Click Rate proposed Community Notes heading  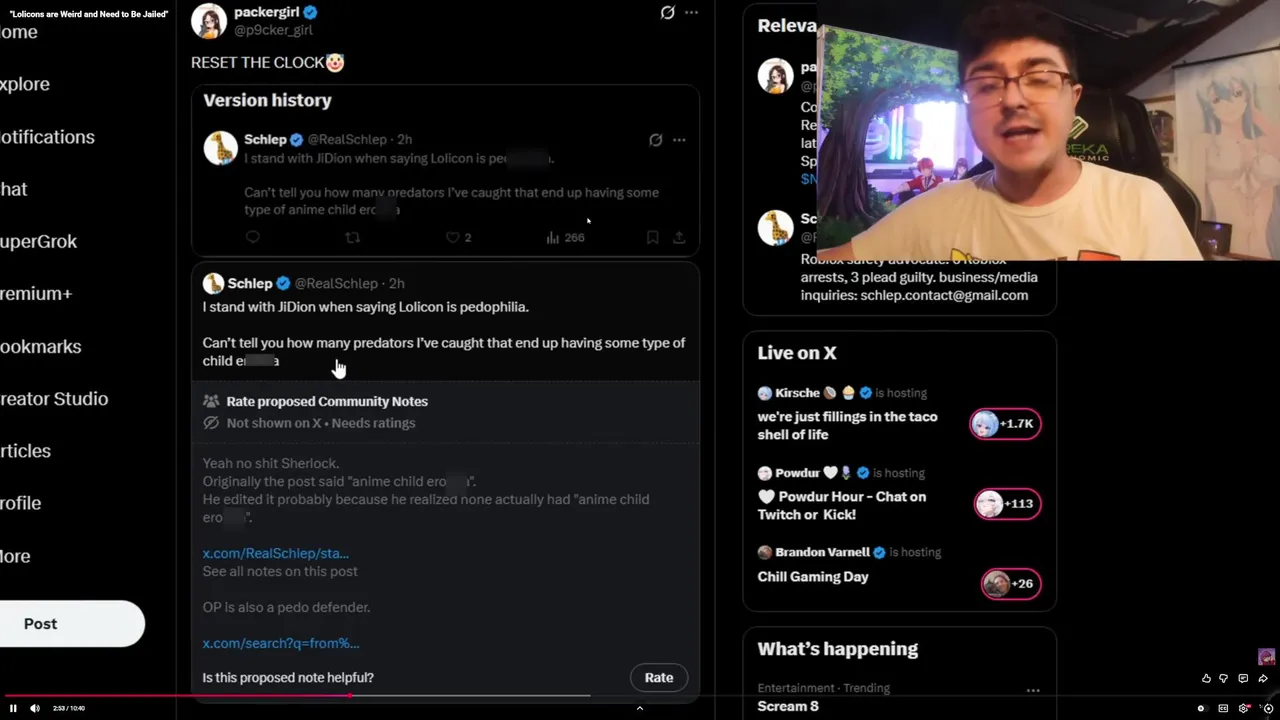coord(327,401)
